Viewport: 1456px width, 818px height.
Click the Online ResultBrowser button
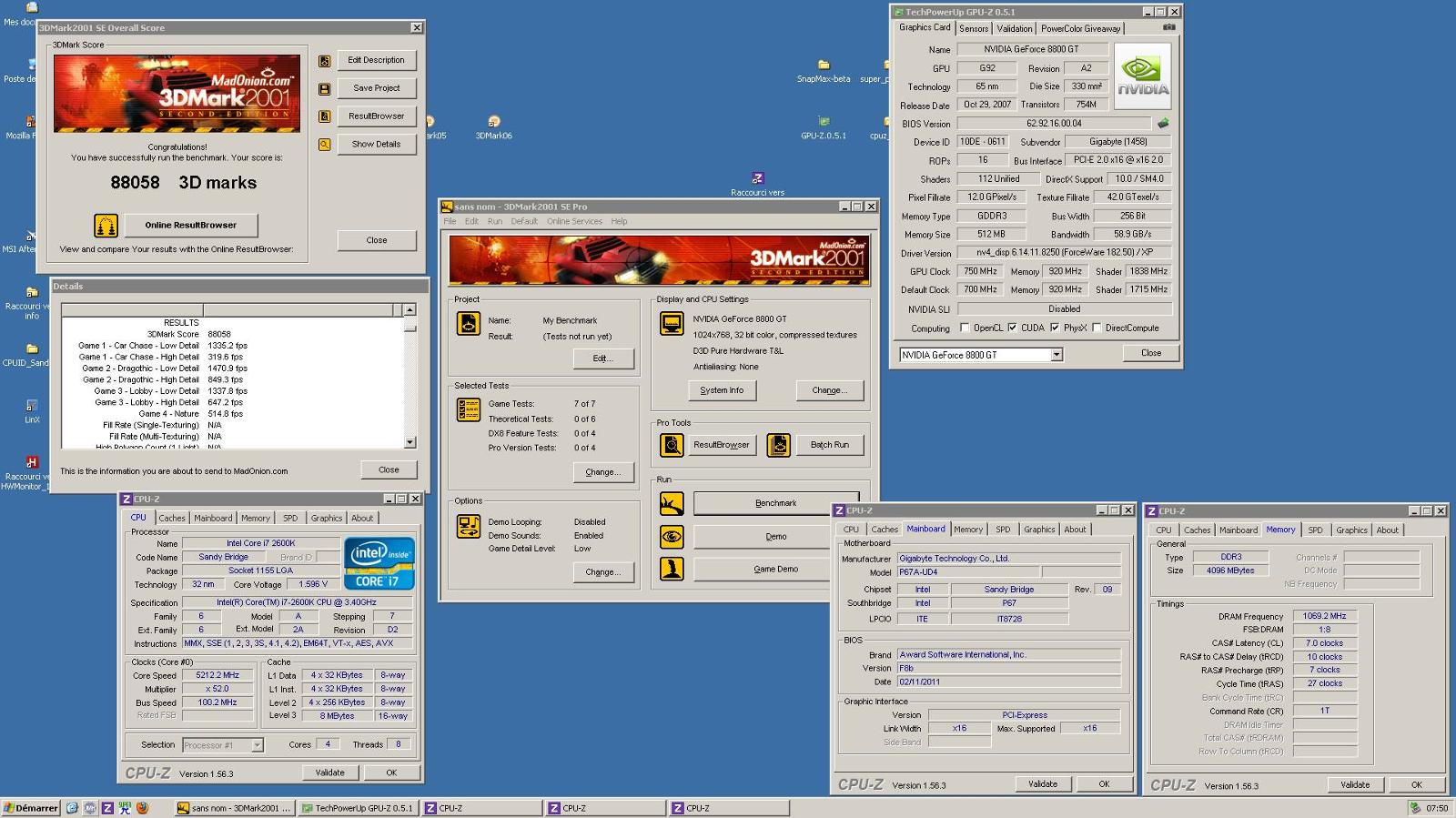click(190, 225)
